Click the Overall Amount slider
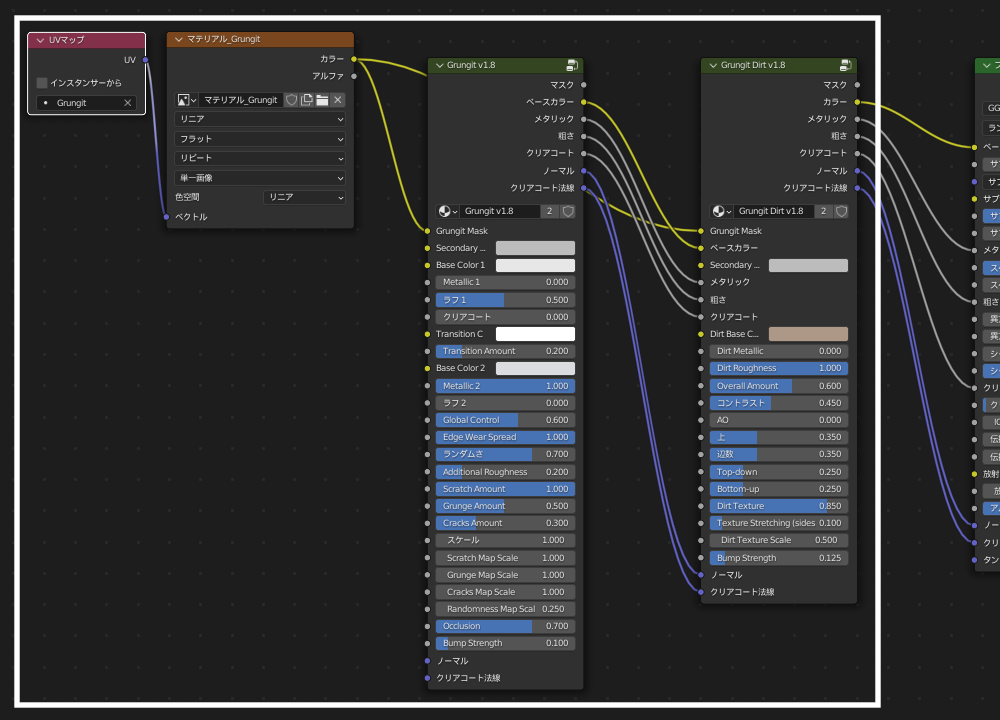This screenshot has height=720, width=1000. pos(779,386)
